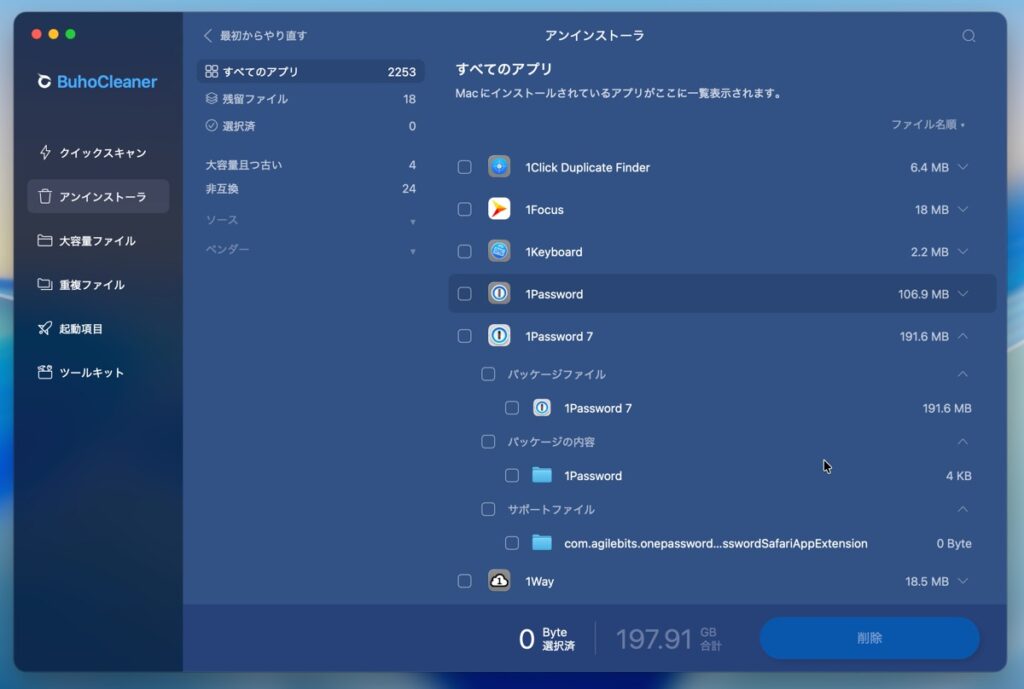This screenshot has width=1024, height=689.
Task: Click the 1Password folder icon
Action: click(x=542, y=475)
